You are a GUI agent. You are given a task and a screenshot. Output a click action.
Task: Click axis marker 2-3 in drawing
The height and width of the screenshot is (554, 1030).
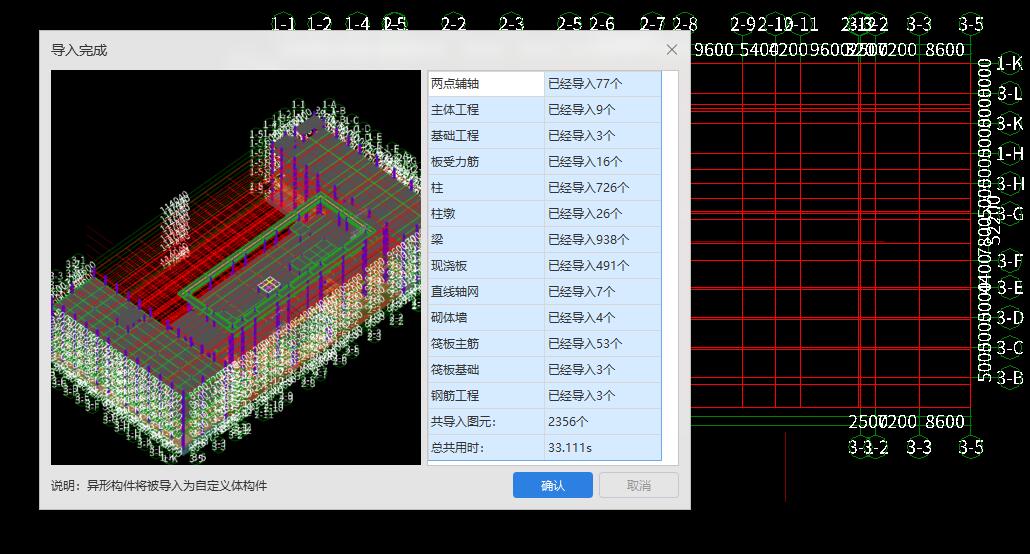coord(511,24)
